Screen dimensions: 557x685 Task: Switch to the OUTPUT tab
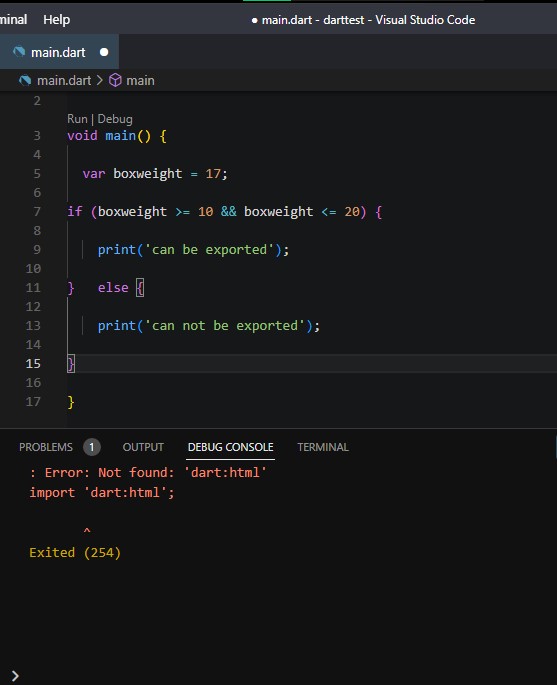coord(143,447)
